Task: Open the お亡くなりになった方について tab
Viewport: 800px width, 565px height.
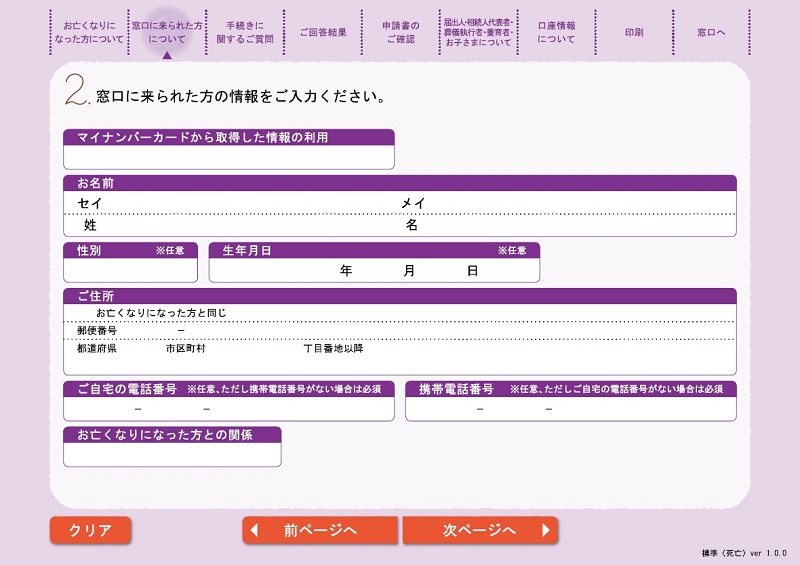Action: (88, 31)
